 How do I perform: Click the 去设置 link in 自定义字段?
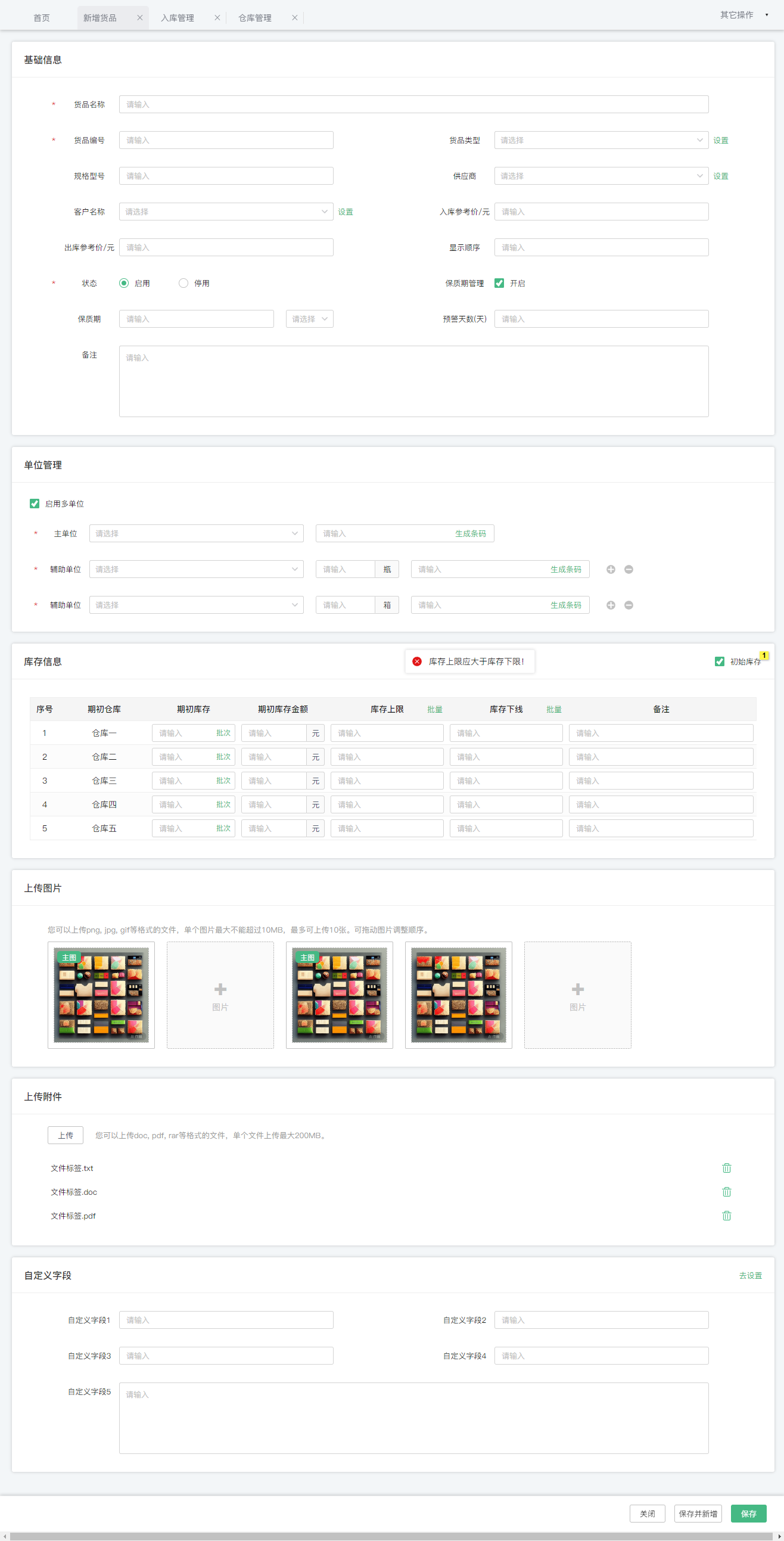[x=751, y=1276]
